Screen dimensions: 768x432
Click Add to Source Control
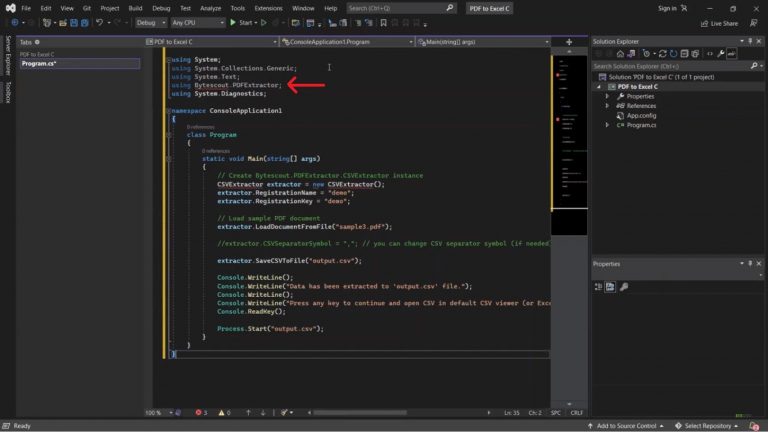pos(625,426)
